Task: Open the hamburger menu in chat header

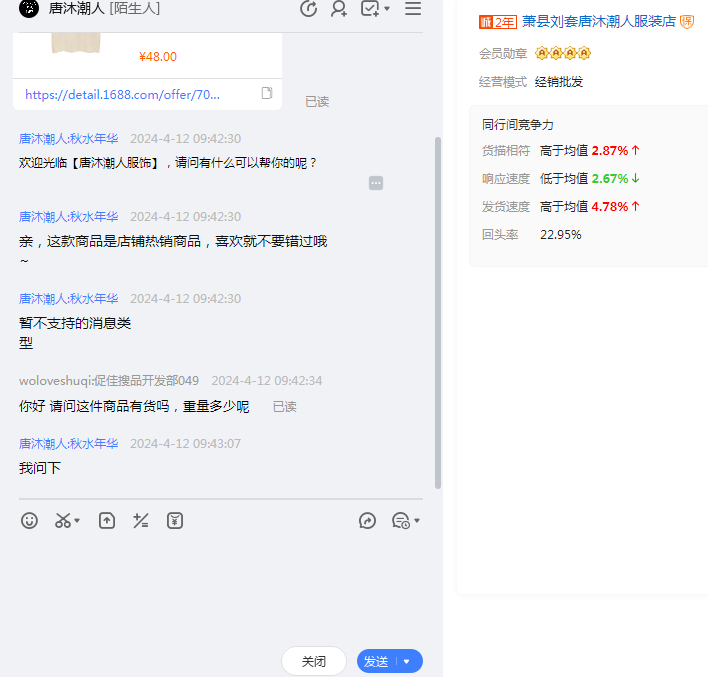Action: click(x=413, y=9)
